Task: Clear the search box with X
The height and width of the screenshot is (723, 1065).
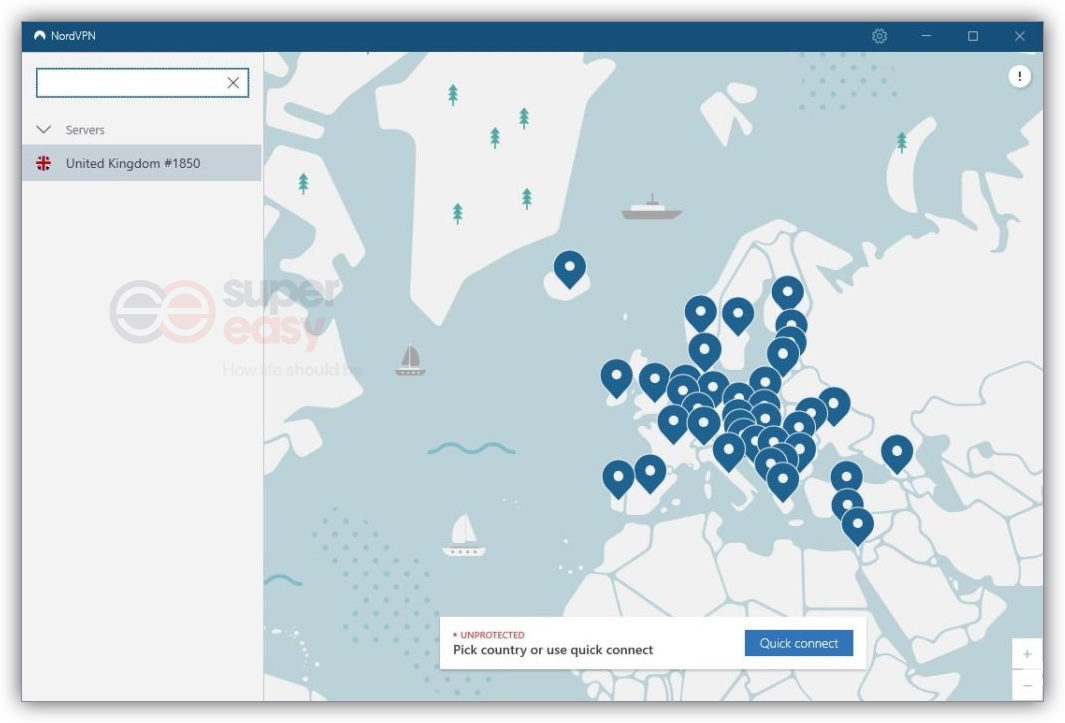Action: (233, 83)
